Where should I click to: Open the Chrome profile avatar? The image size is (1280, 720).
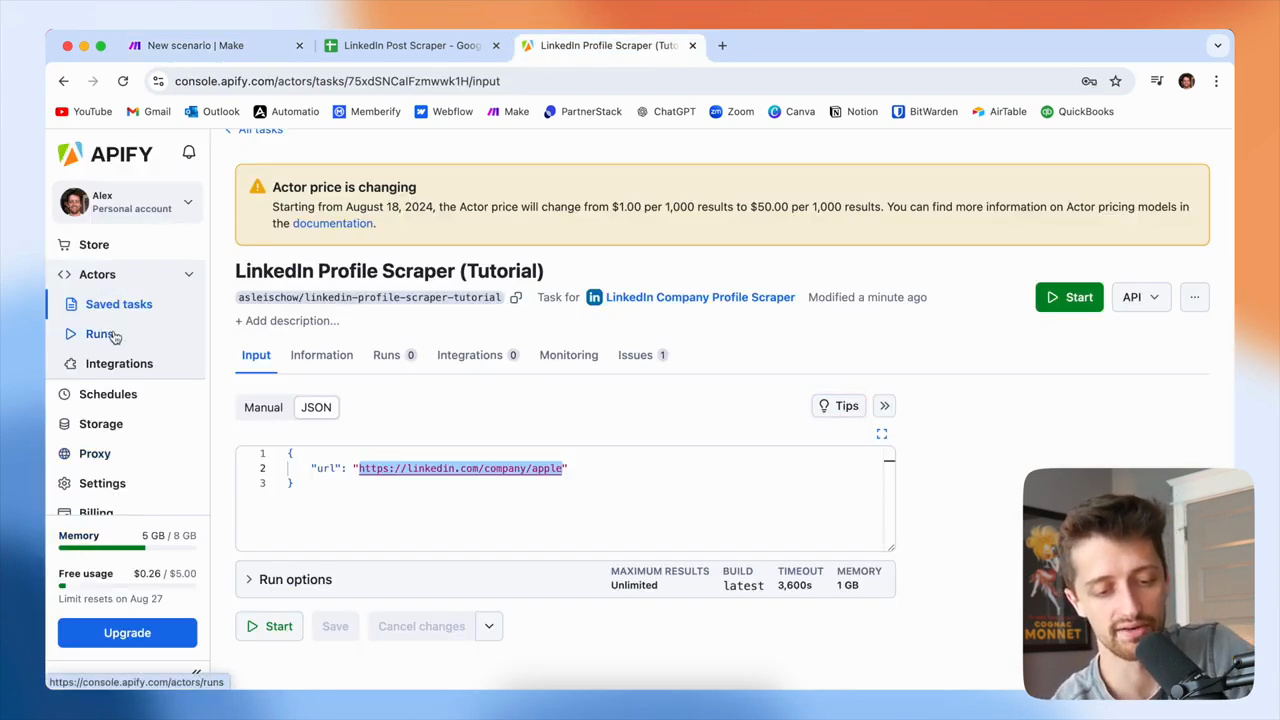1186,81
